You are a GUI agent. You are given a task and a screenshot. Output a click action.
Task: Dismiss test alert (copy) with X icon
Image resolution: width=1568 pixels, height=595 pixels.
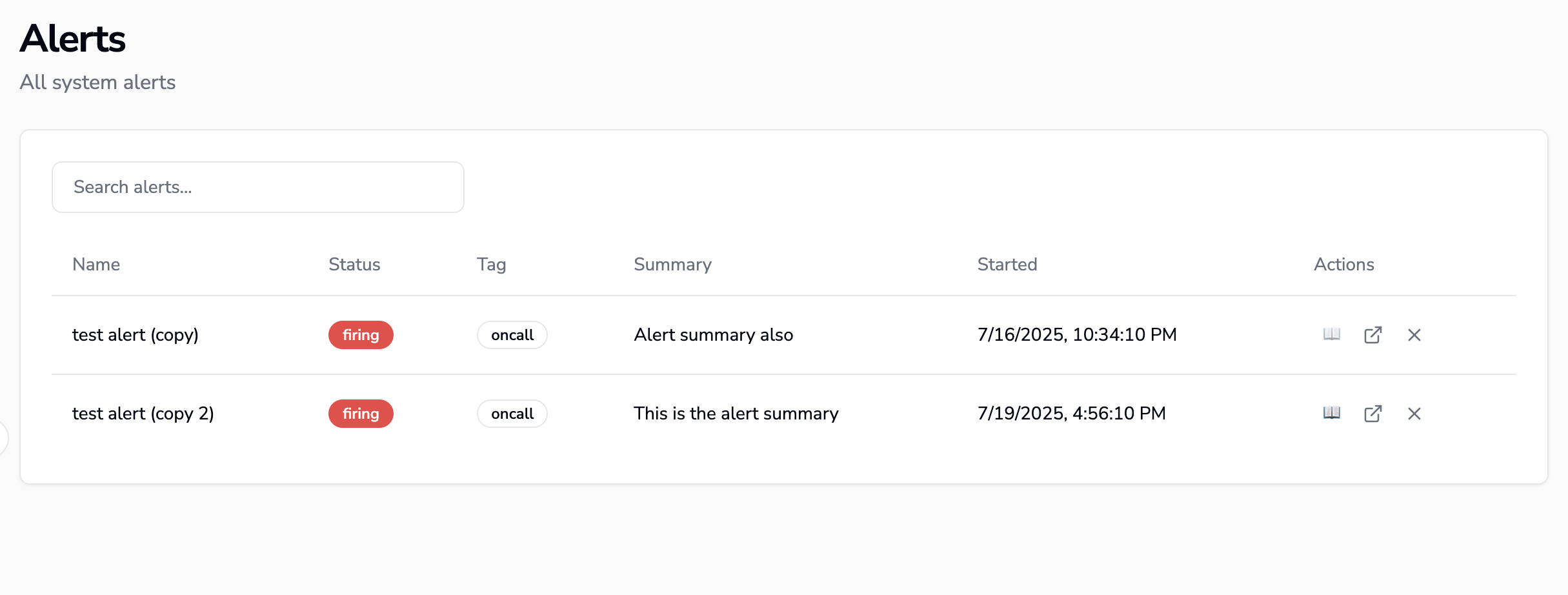coord(1414,335)
